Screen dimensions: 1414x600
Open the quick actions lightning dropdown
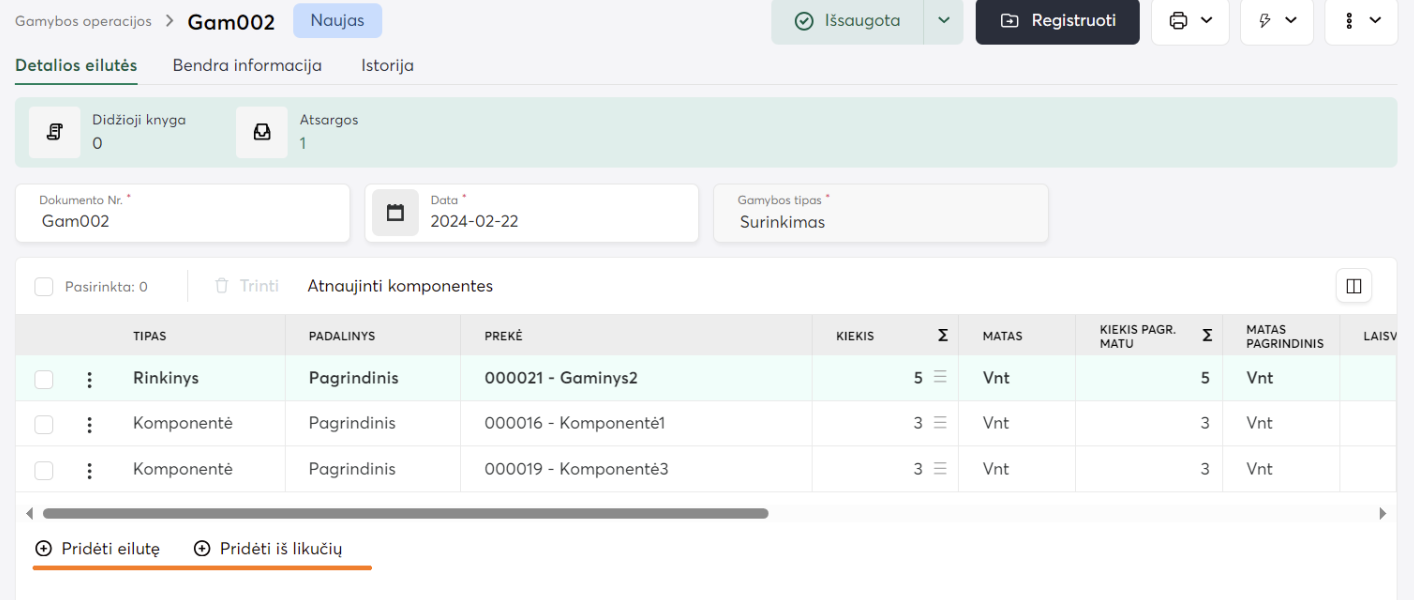1277,21
